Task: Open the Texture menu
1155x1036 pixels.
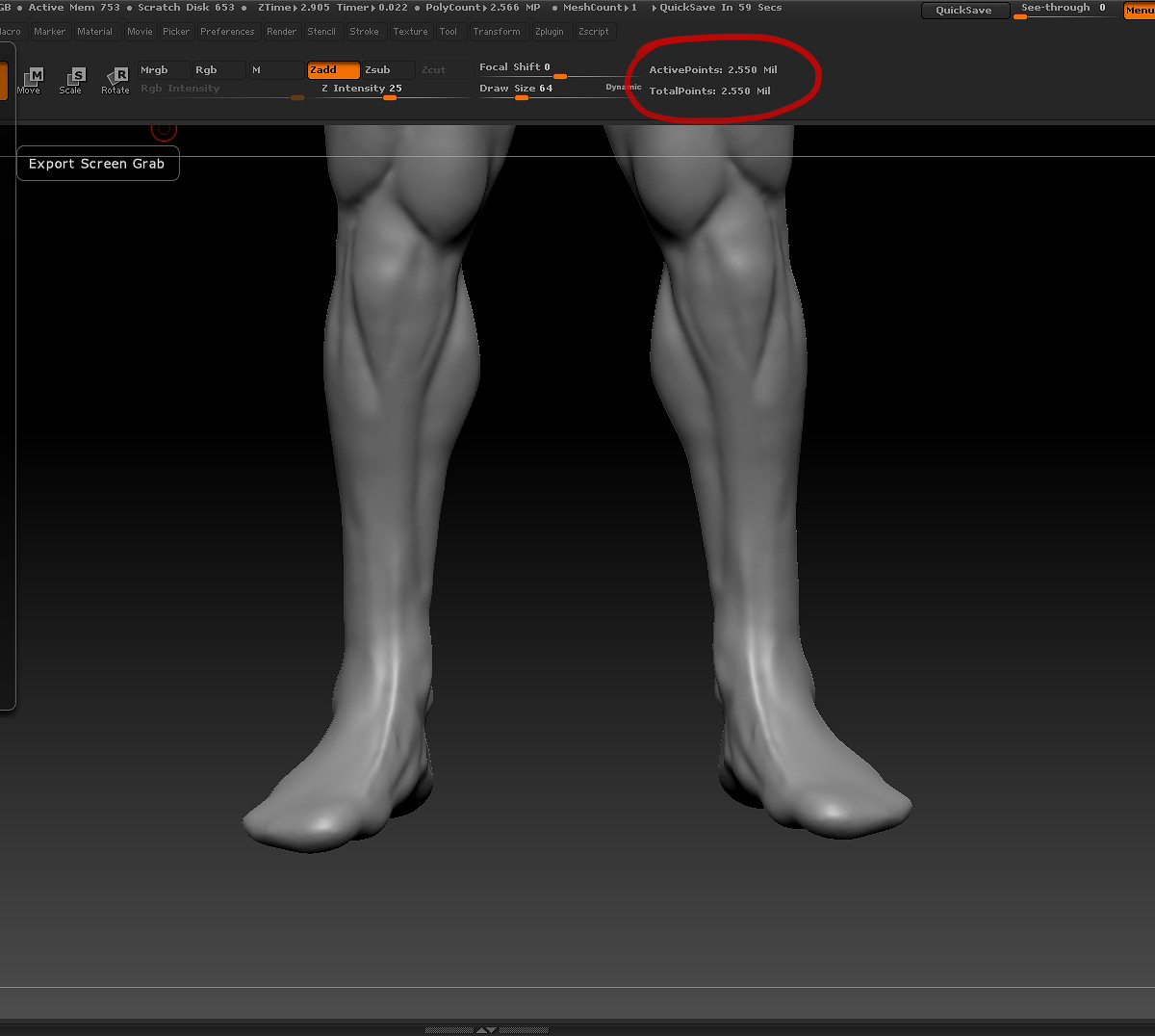Action: click(x=411, y=32)
